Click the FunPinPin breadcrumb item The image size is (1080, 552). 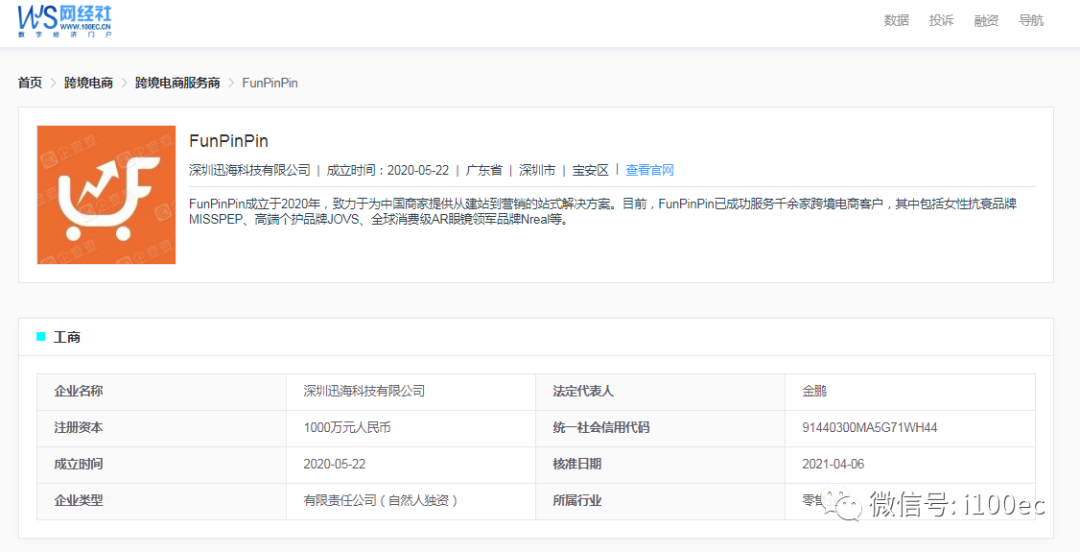click(270, 83)
